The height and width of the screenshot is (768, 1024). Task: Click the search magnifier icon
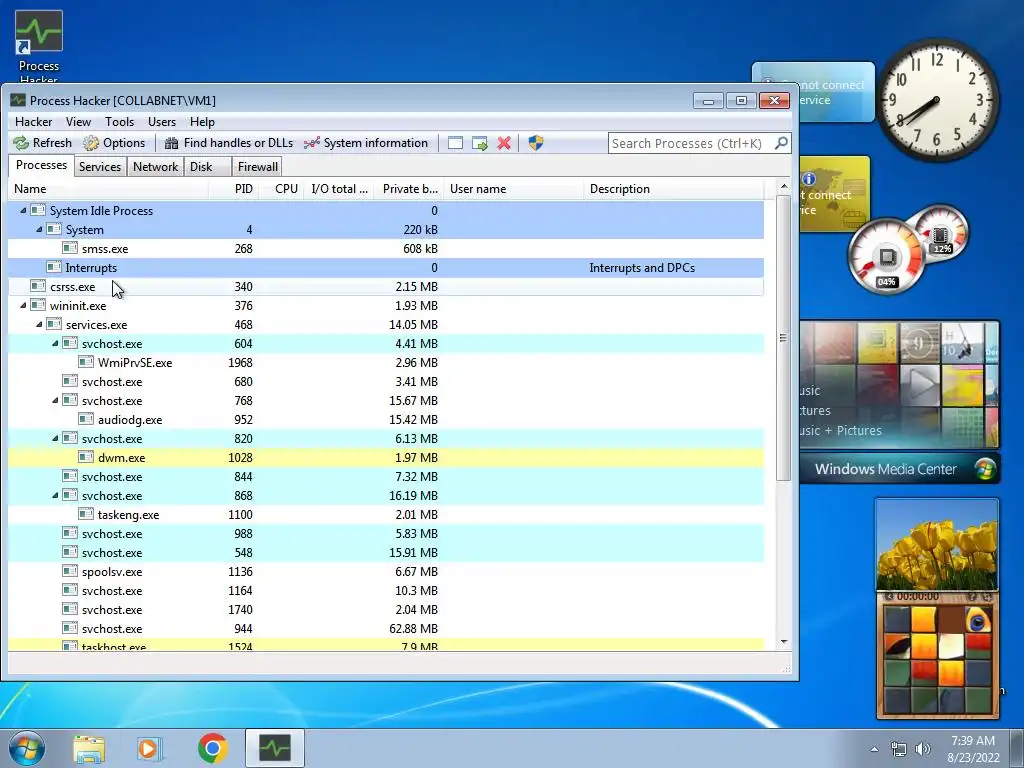pyautogui.click(x=781, y=143)
